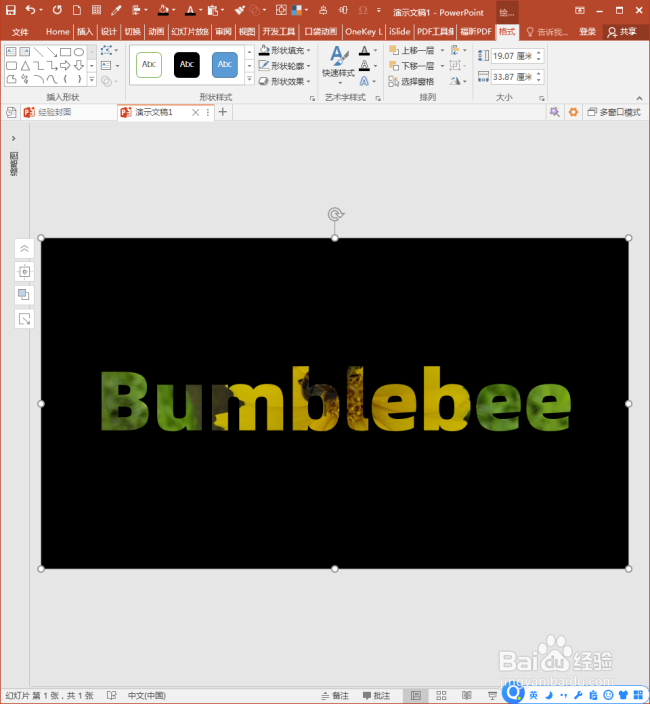
Task: Open the 上移一层 bring forward dropdown arrow
Action: tap(442, 50)
